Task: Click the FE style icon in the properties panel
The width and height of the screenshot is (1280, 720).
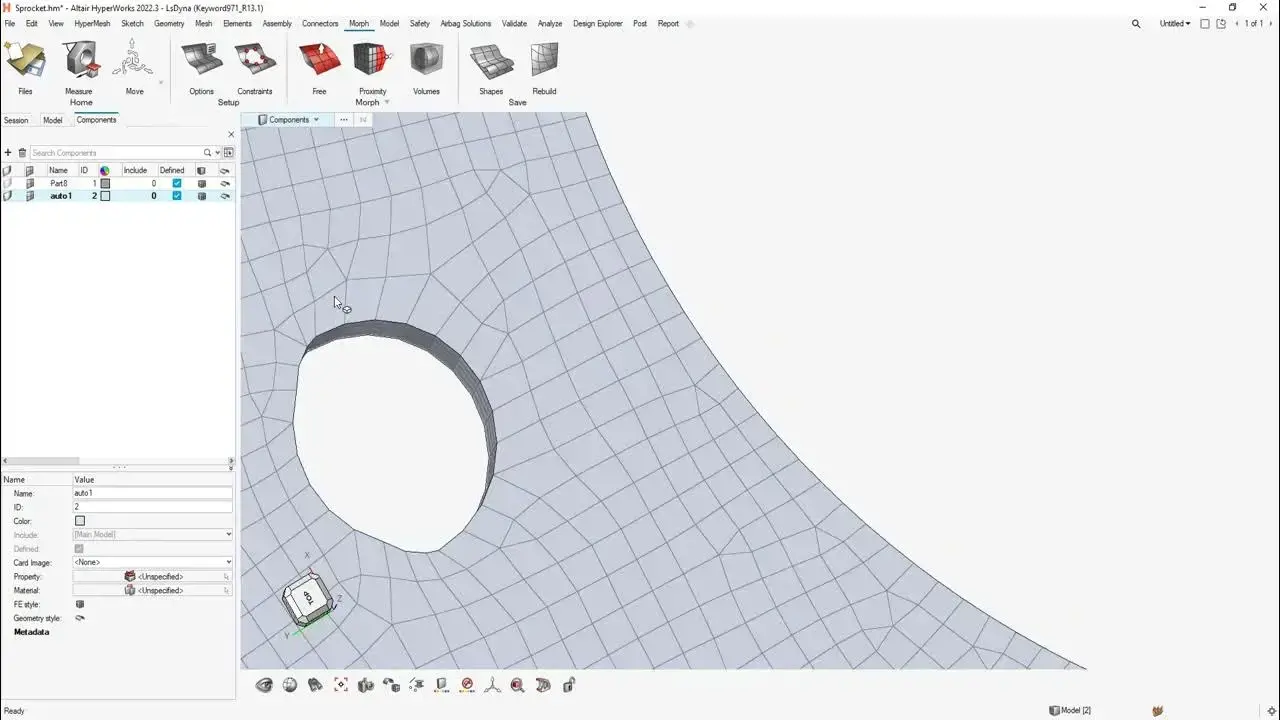Action: [x=80, y=605]
